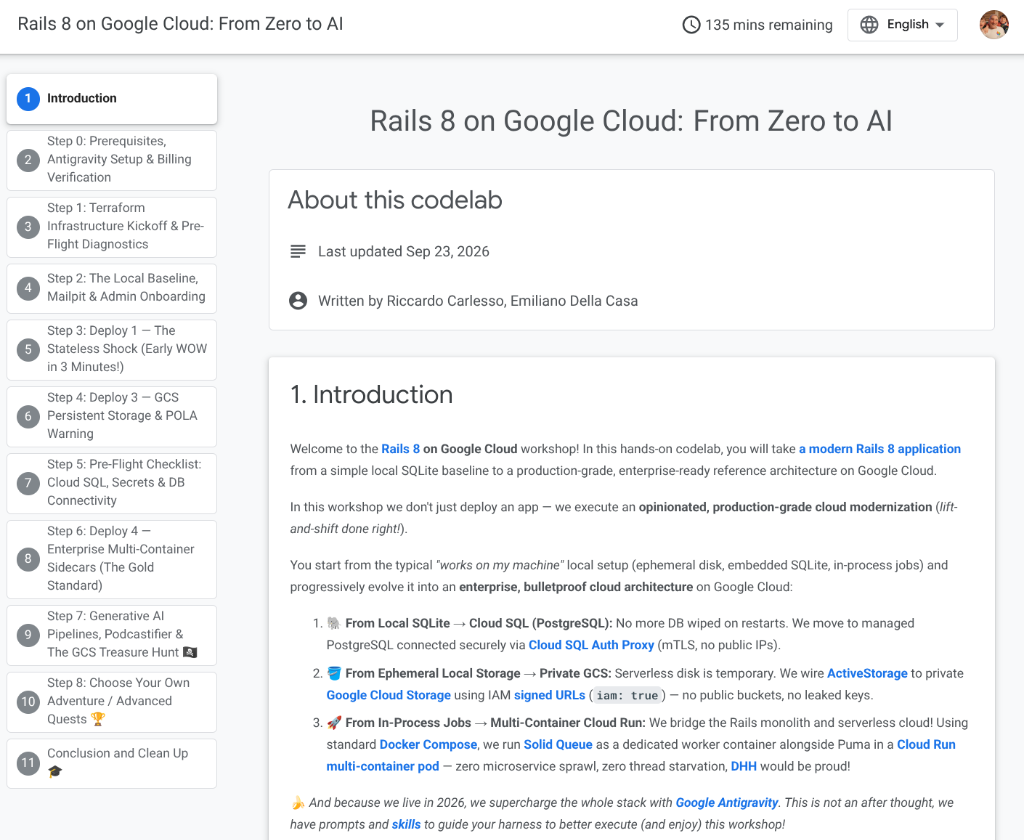This screenshot has height=840, width=1024.
Task: Click step number 4 circle badge
Action: (28, 288)
